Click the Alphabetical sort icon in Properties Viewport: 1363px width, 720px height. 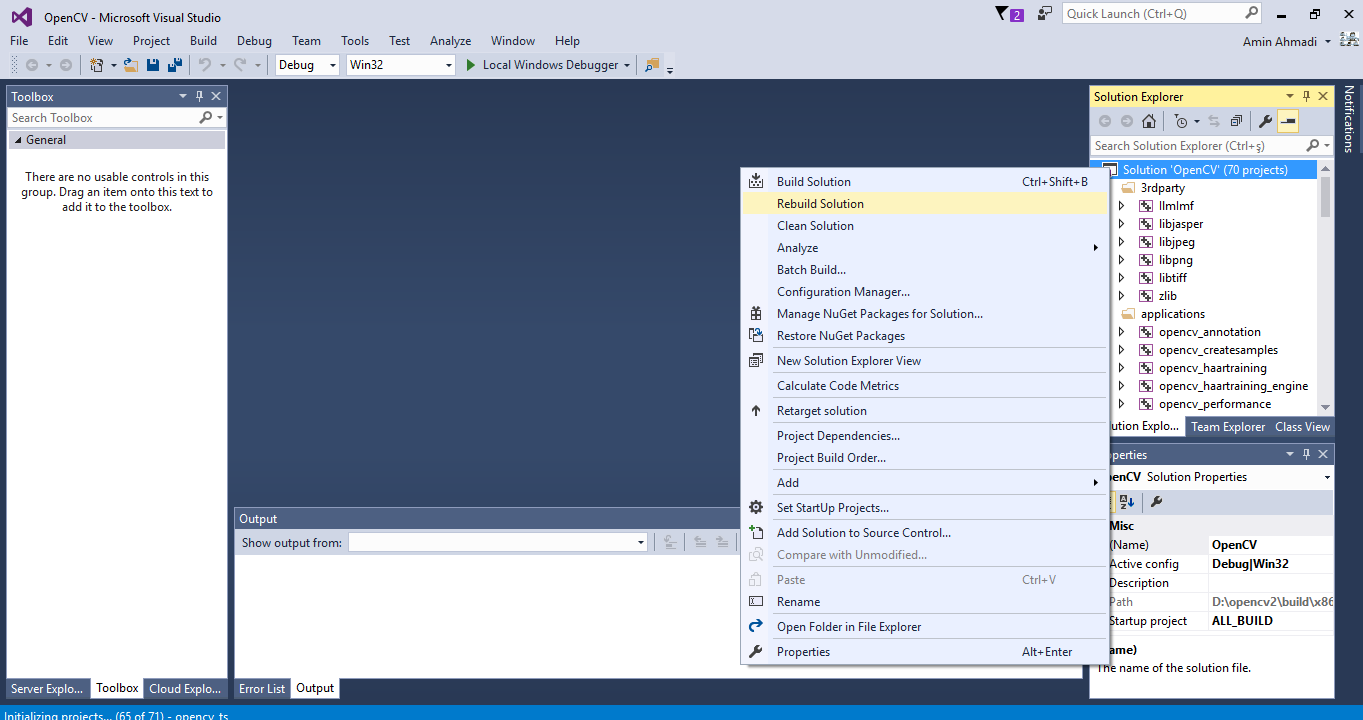click(x=1127, y=502)
